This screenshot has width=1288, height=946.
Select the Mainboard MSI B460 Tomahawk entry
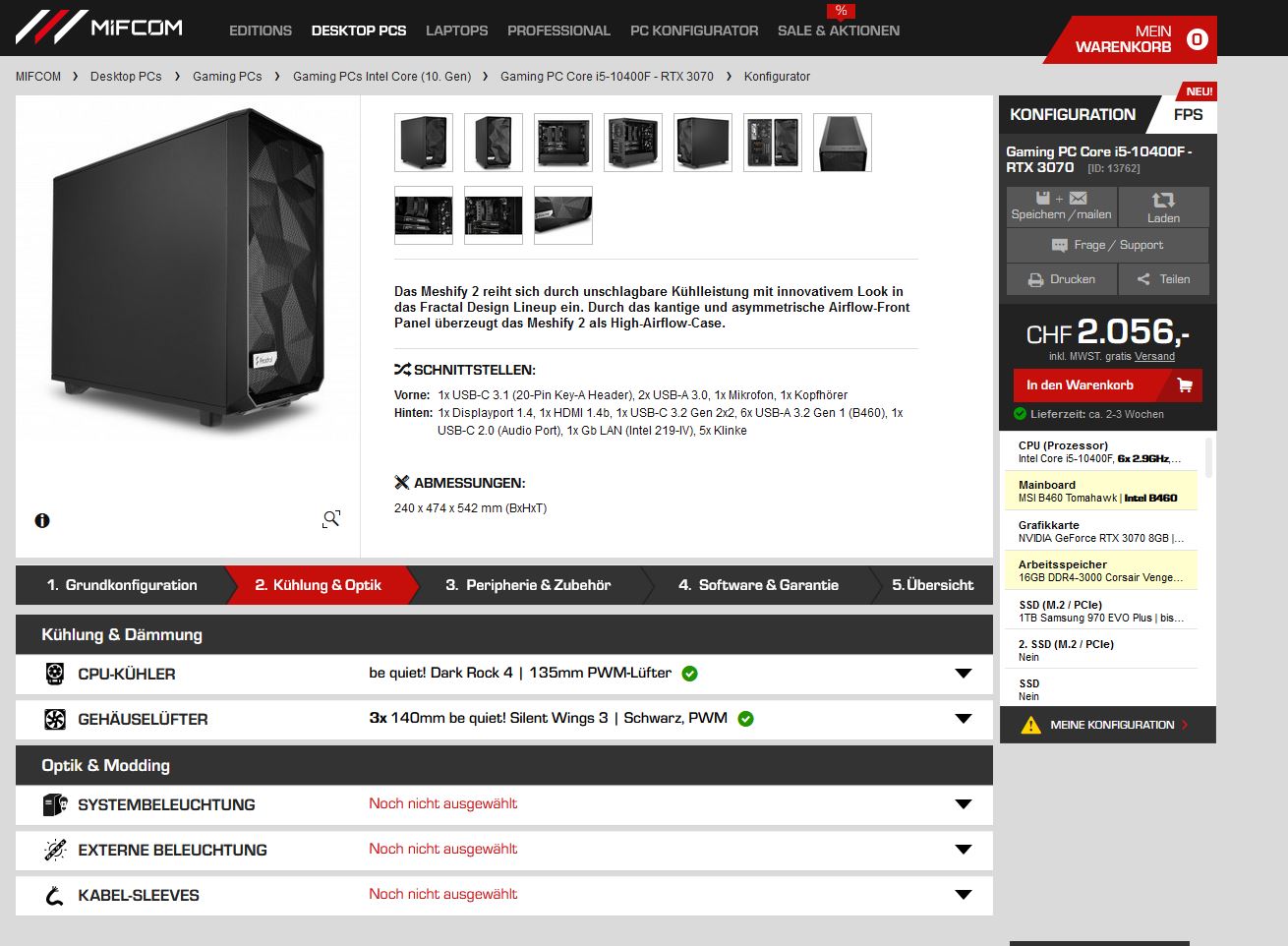pyautogui.click(x=1101, y=491)
